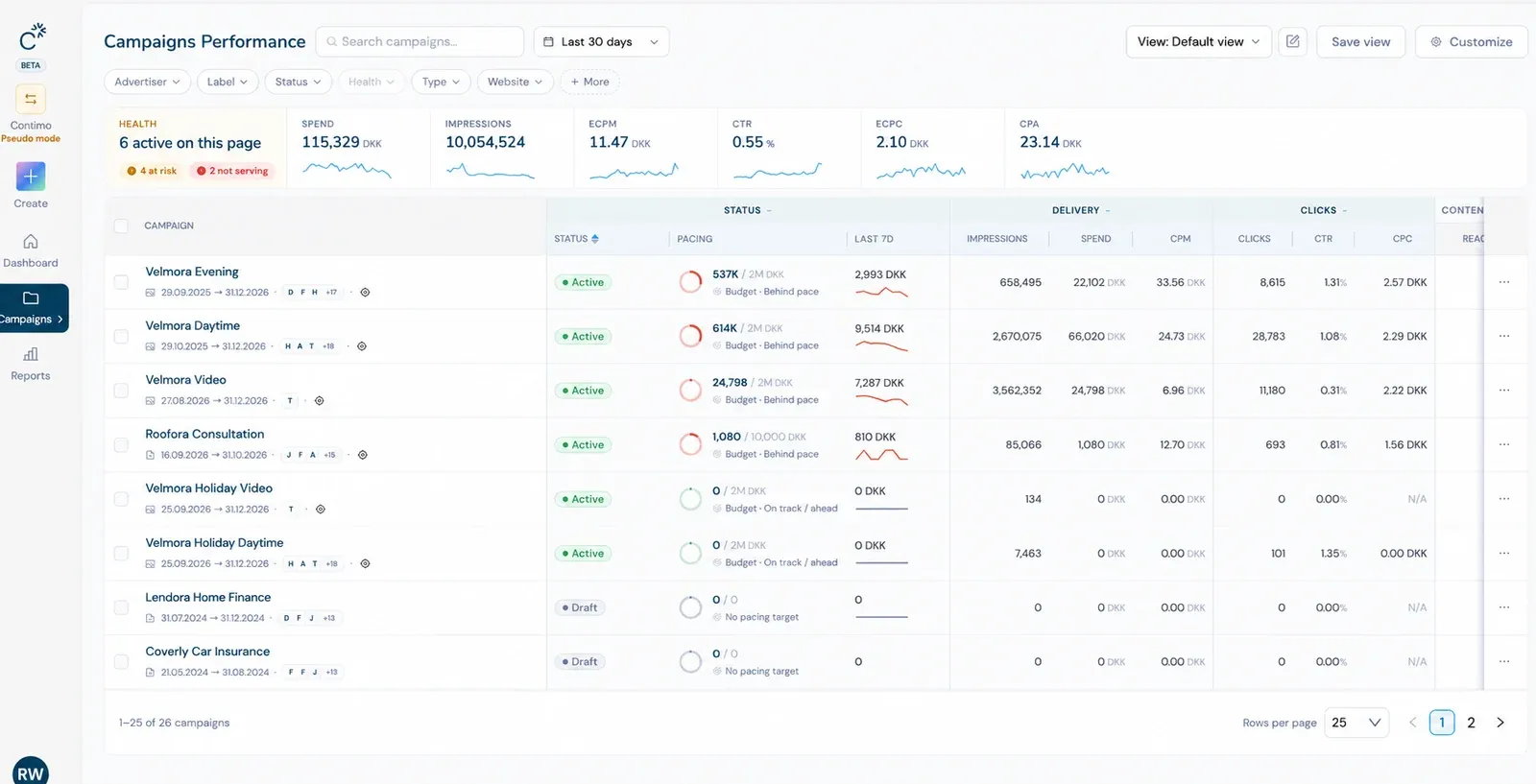
Task: Open the Label filter dropdown
Action: 228,82
